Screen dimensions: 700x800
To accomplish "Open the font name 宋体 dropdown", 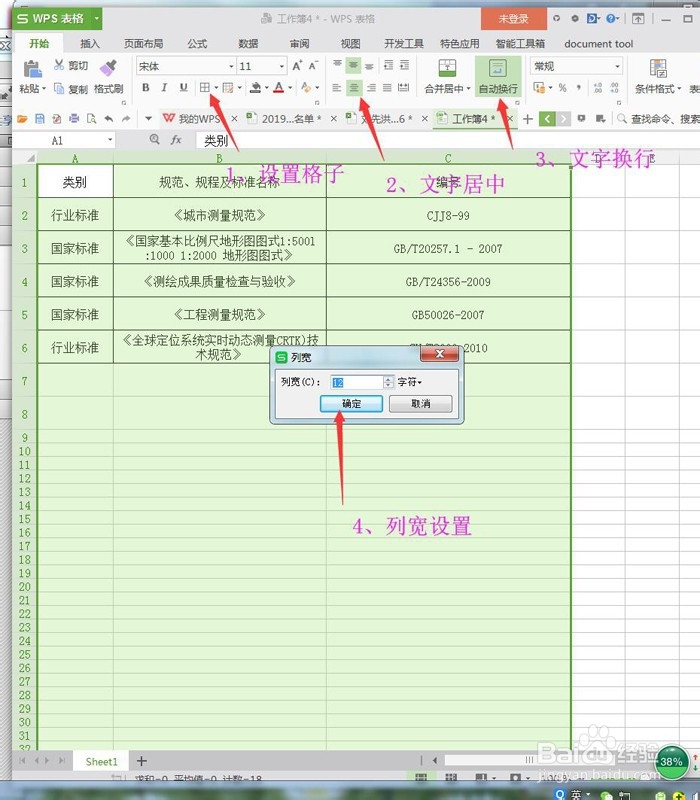I will (x=231, y=66).
